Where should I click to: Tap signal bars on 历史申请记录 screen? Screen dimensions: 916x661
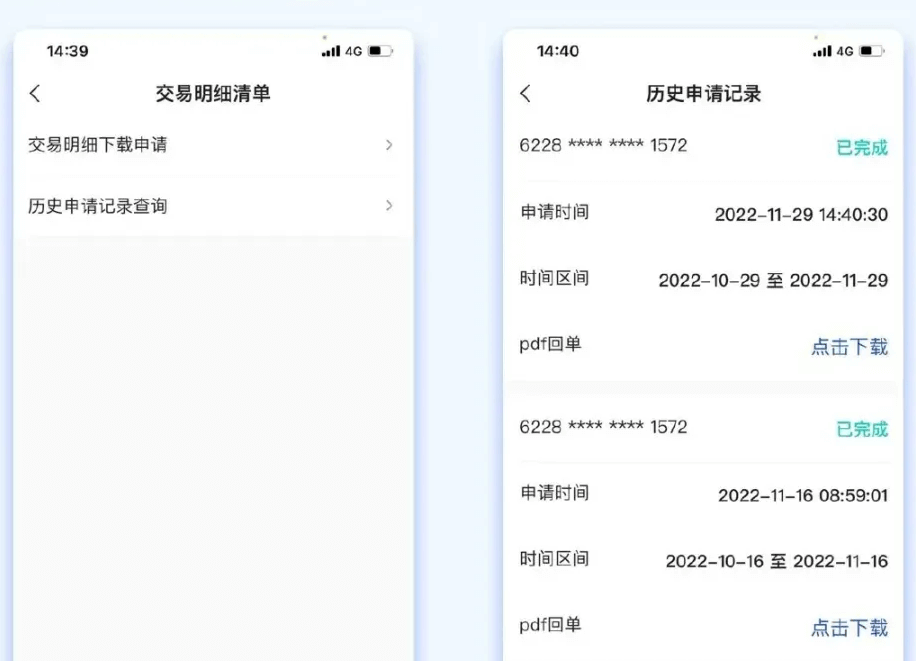pyautogui.click(x=822, y=51)
